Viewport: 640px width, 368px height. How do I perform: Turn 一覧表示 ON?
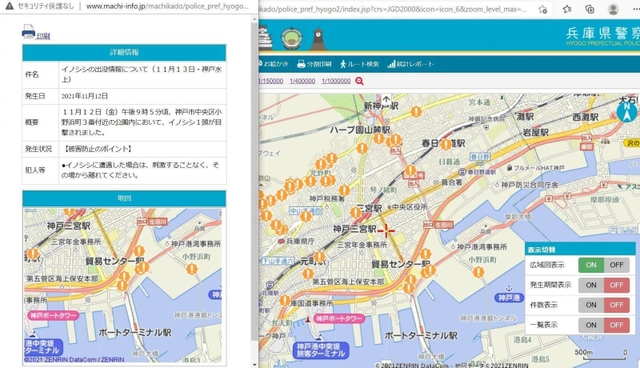point(591,325)
